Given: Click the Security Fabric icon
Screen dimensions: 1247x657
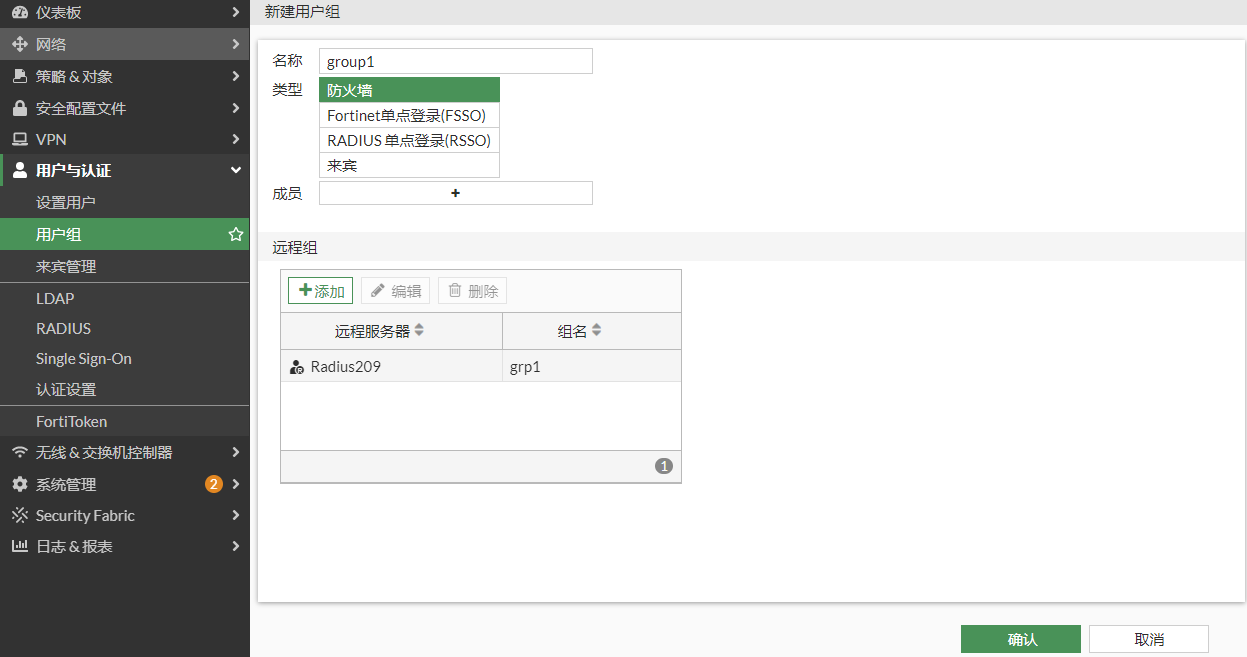Looking at the screenshot, I should [19, 515].
